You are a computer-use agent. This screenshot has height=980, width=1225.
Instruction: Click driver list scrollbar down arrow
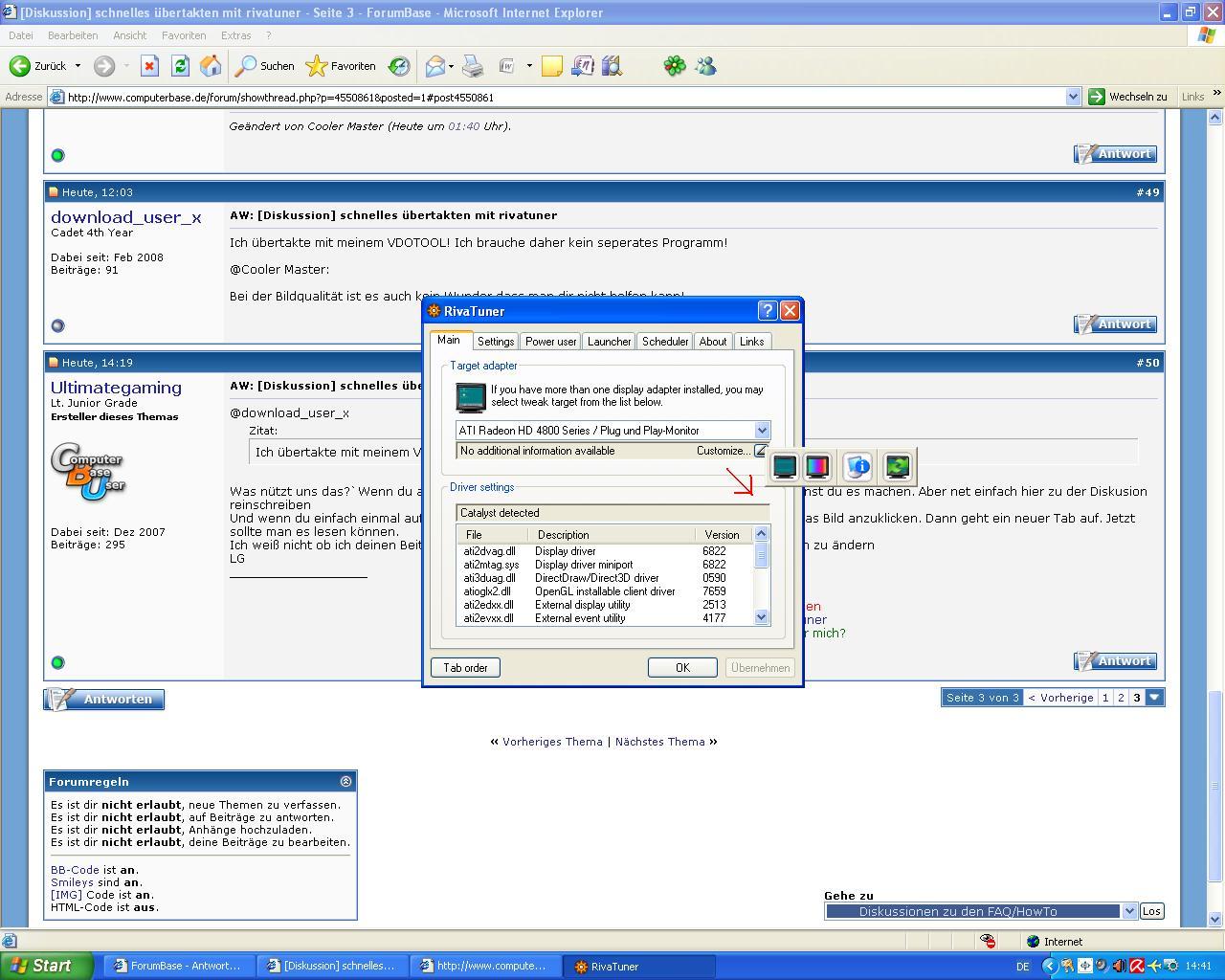(762, 617)
